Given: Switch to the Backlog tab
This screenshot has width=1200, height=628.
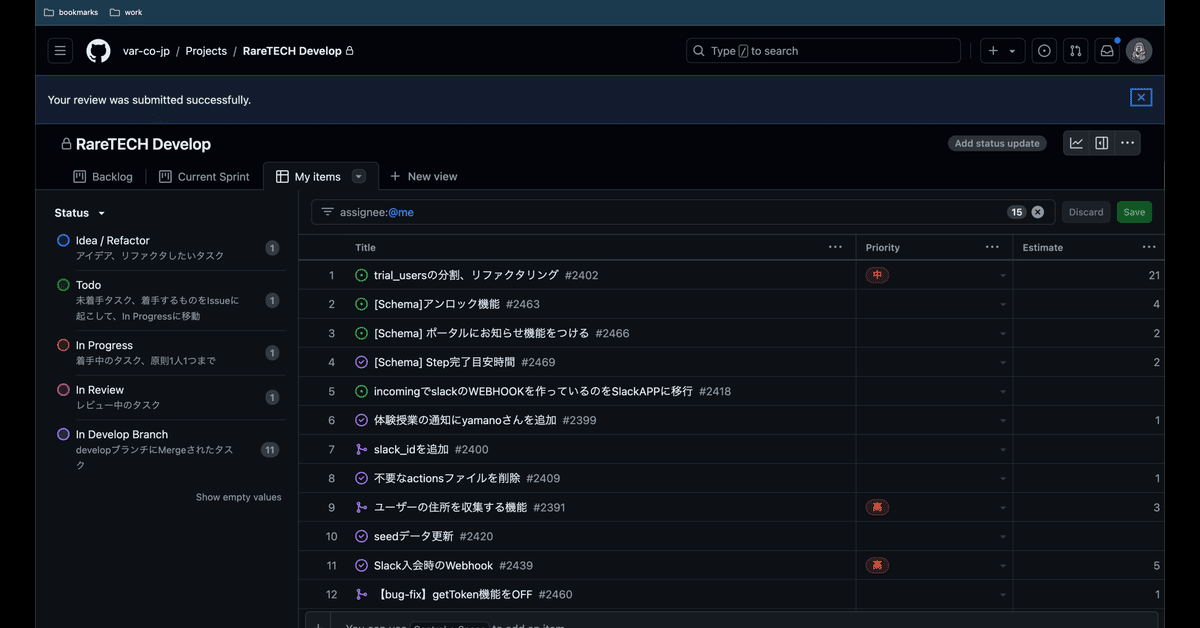Looking at the screenshot, I should click(x=103, y=177).
